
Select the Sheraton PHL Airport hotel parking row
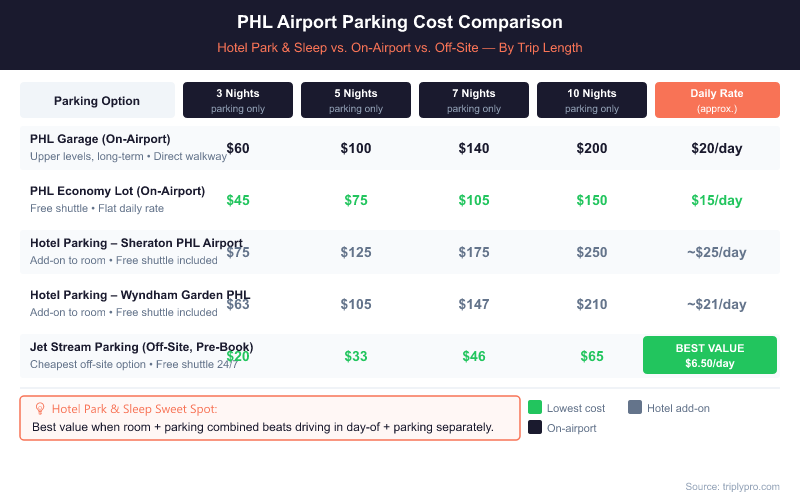136,243
